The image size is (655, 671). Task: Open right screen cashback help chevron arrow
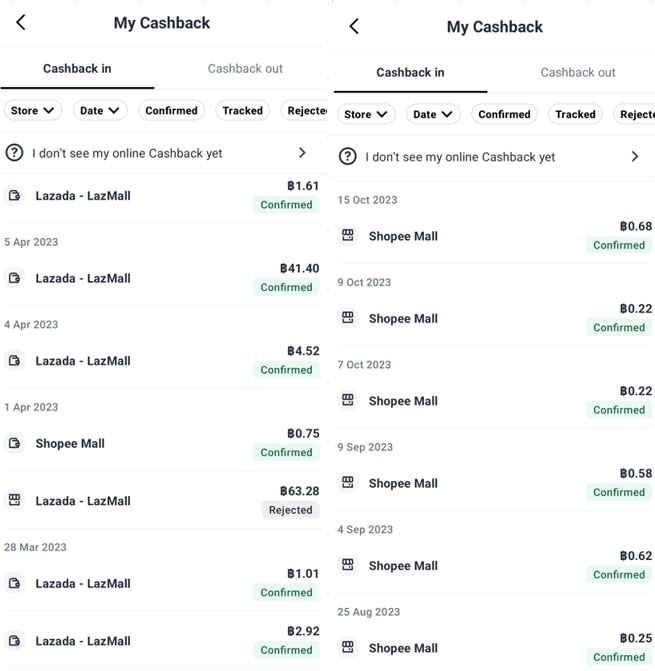click(x=635, y=157)
